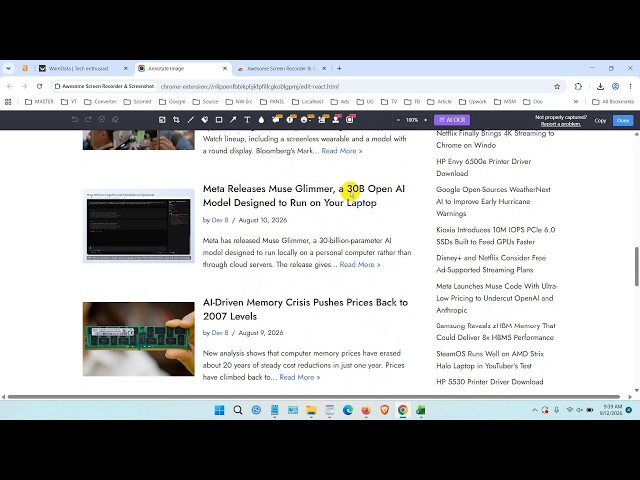Open the AI-Driven Memory Crisis headline
The image size is (640, 480).
305,309
